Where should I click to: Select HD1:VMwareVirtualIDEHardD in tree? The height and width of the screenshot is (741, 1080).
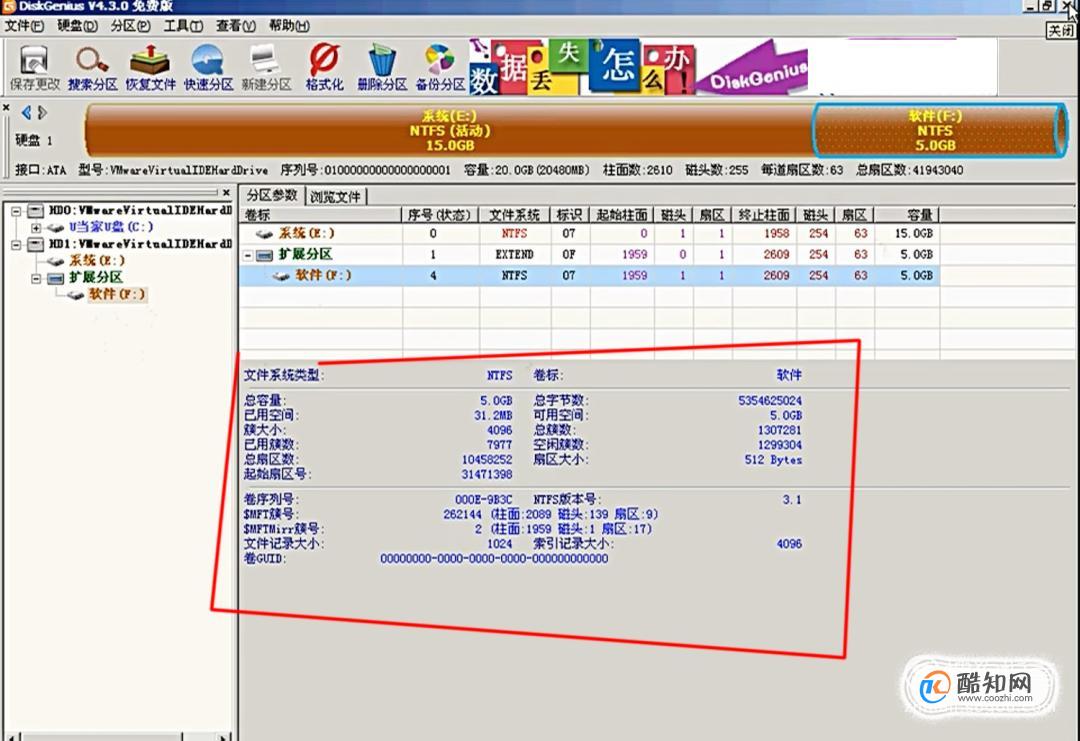(141, 244)
